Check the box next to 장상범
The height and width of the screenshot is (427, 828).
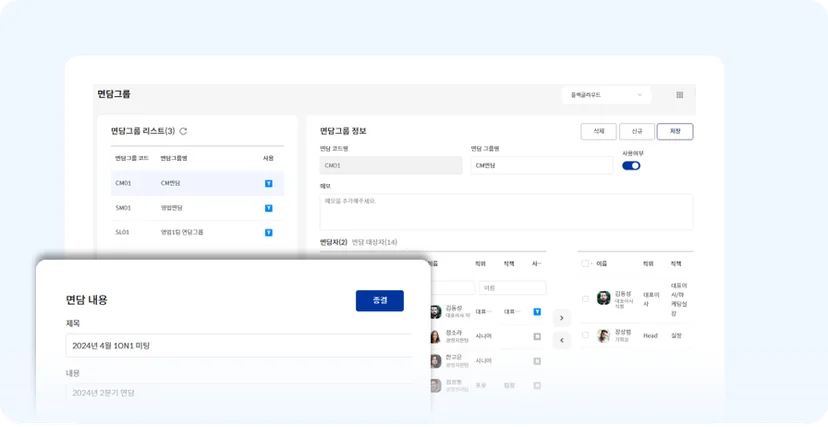585,335
